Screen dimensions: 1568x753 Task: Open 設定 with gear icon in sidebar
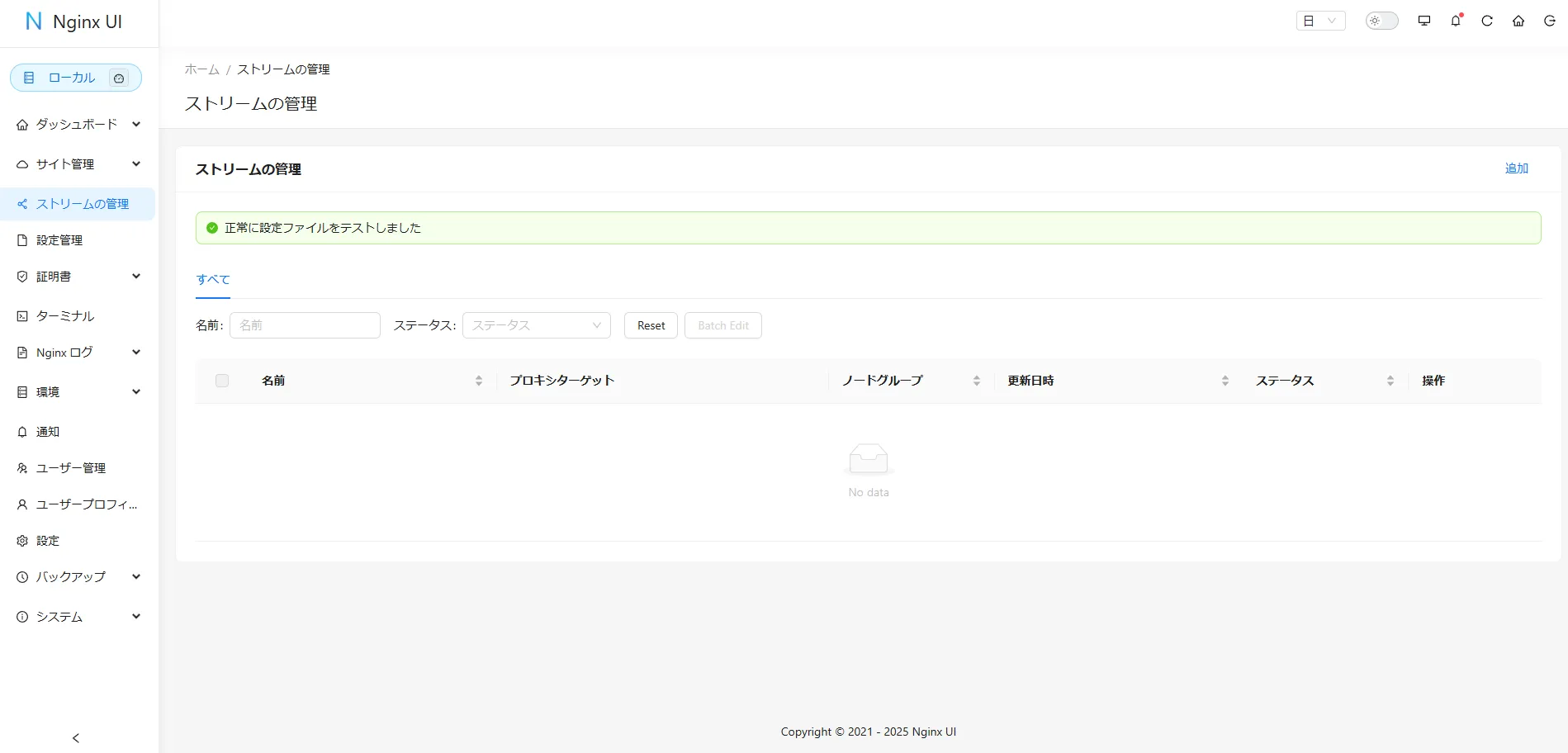(78, 541)
